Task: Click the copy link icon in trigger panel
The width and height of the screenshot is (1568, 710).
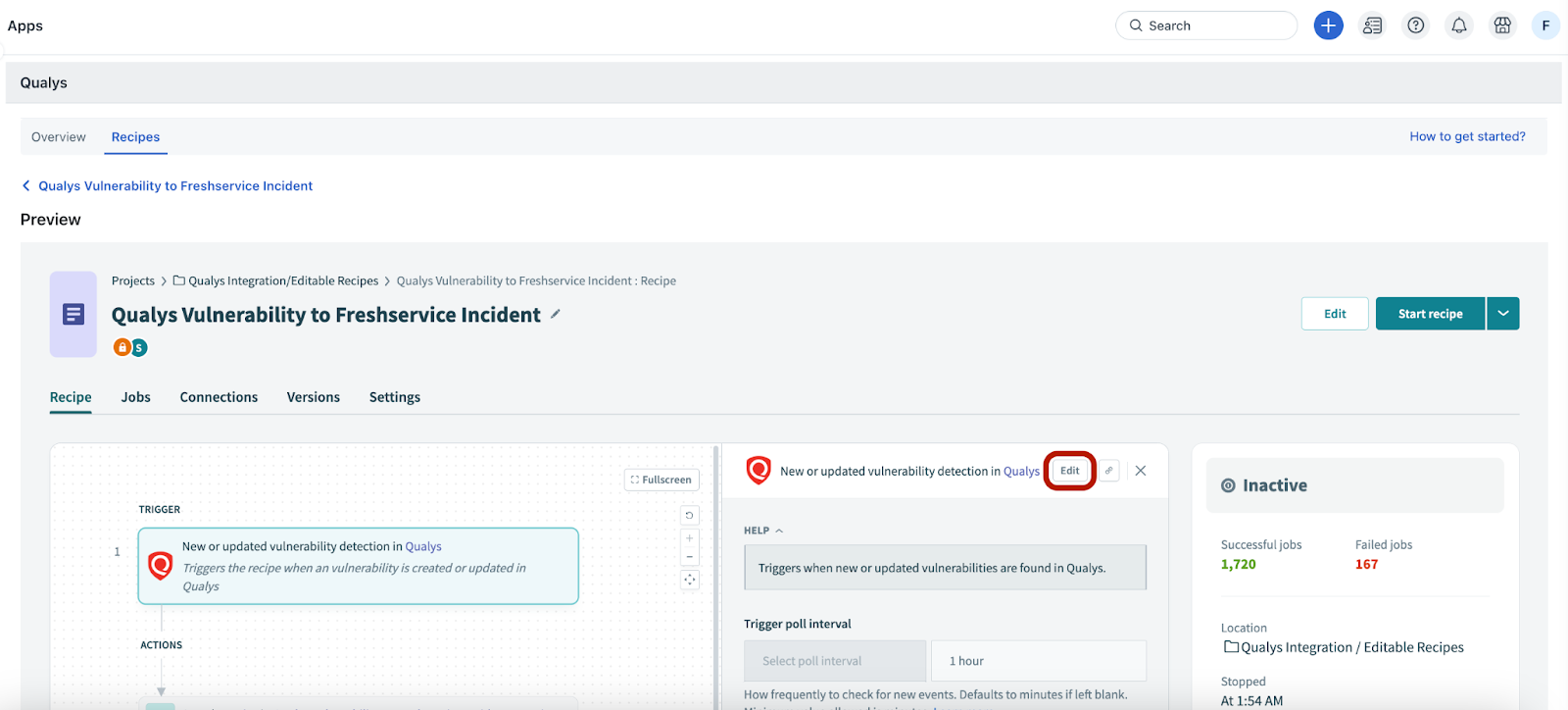Action: point(1108,471)
